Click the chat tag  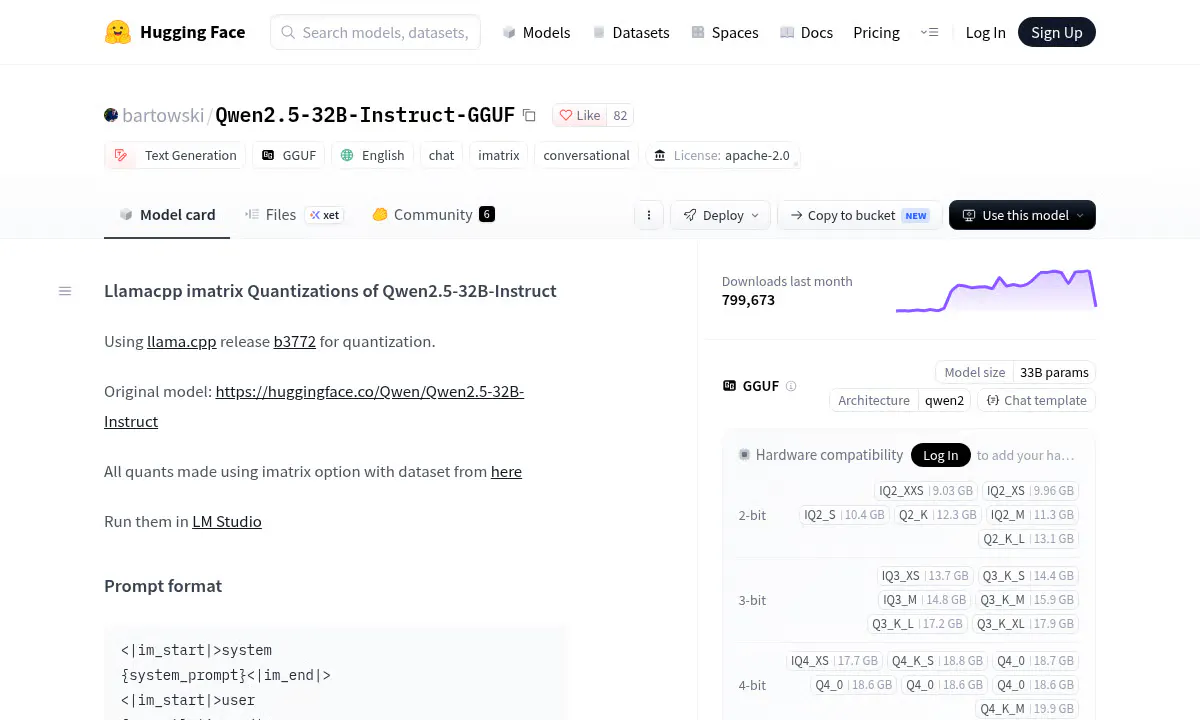[x=441, y=155]
